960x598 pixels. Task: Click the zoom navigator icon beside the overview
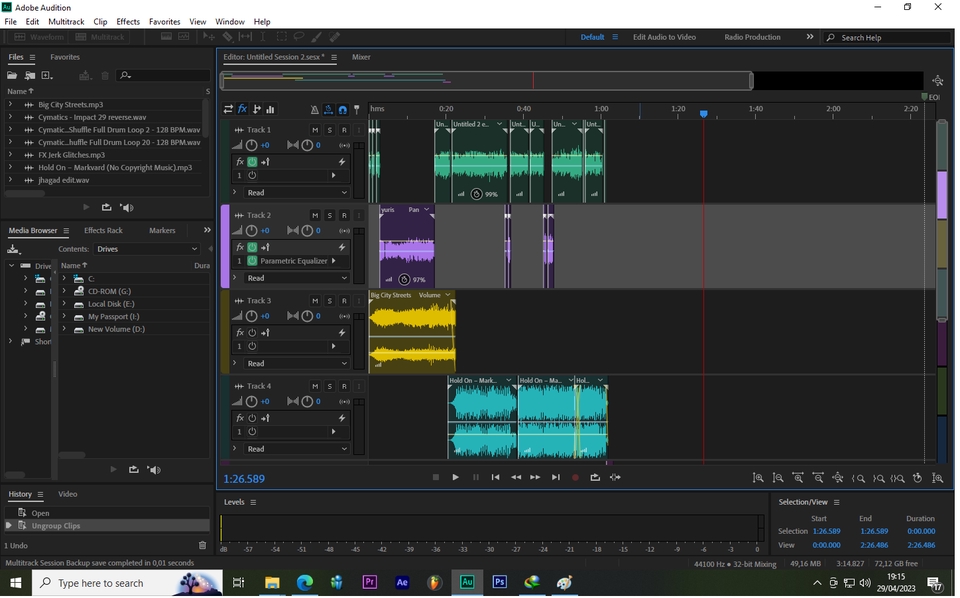(937, 80)
